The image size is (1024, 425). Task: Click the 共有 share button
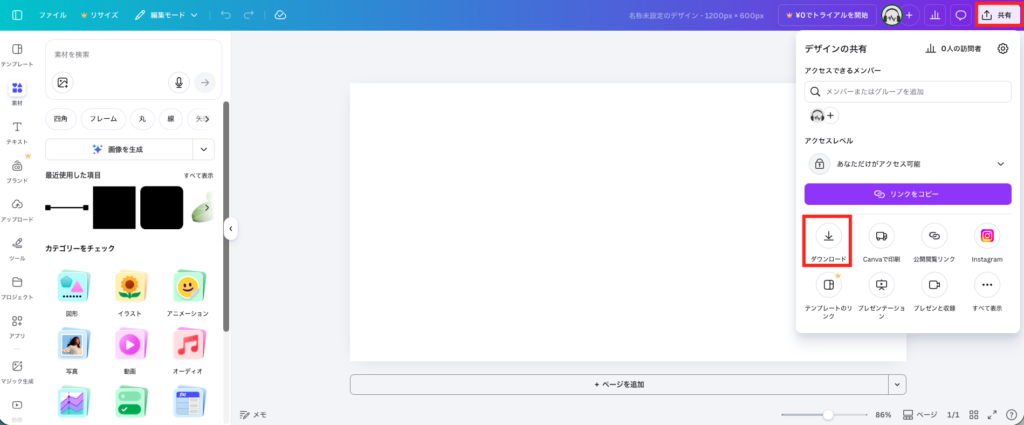[998, 15]
